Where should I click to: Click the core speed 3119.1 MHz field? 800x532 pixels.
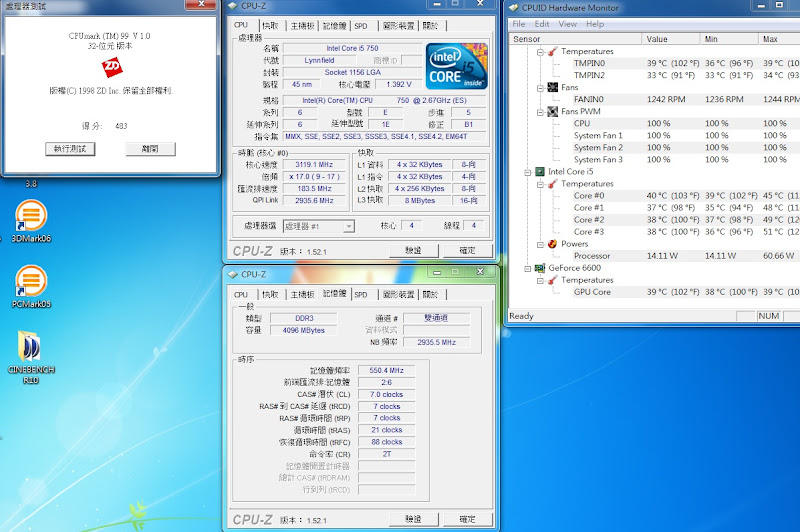tap(314, 165)
